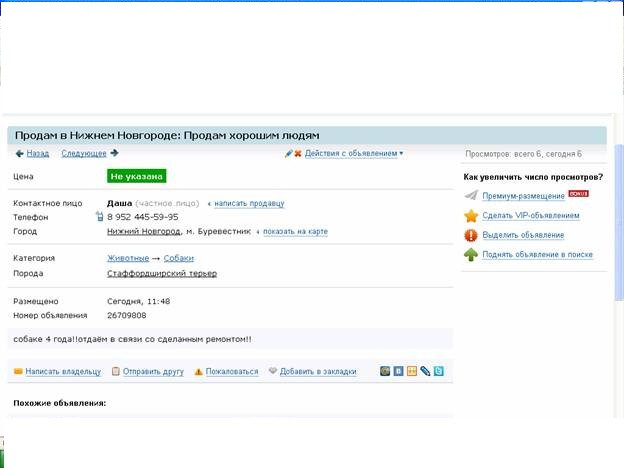Click the premium placement paper-plane icon
The height and width of the screenshot is (468, 624).
[x=471, y=195]
